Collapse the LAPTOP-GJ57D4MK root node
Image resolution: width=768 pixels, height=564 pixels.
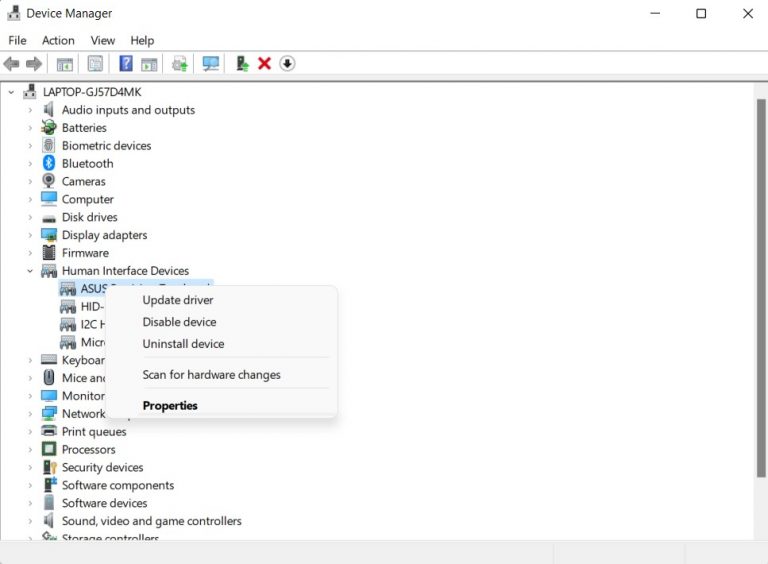[11, 92]
